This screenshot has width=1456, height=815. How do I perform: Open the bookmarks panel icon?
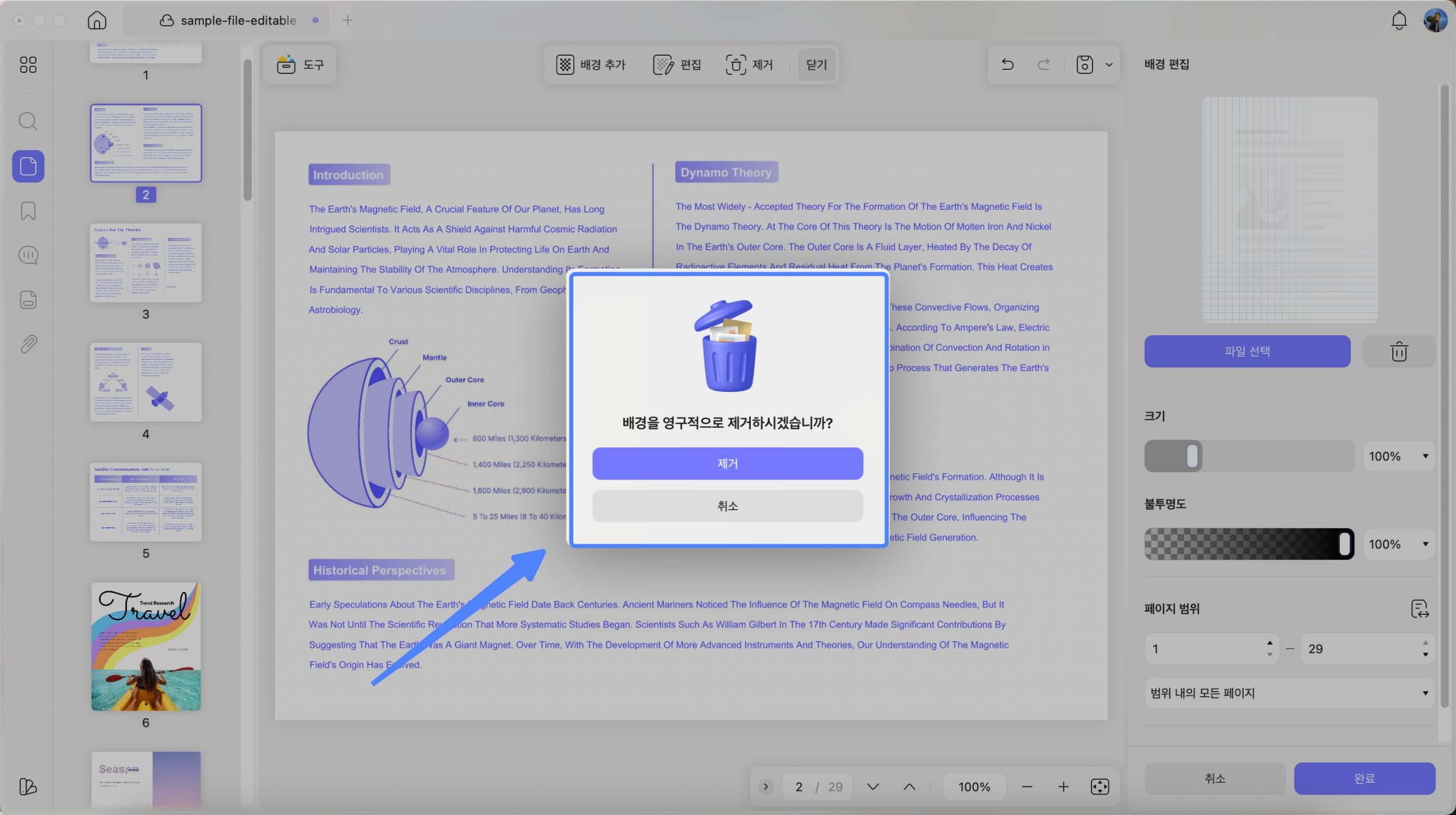pyautogui.click(x=28, y=211)
